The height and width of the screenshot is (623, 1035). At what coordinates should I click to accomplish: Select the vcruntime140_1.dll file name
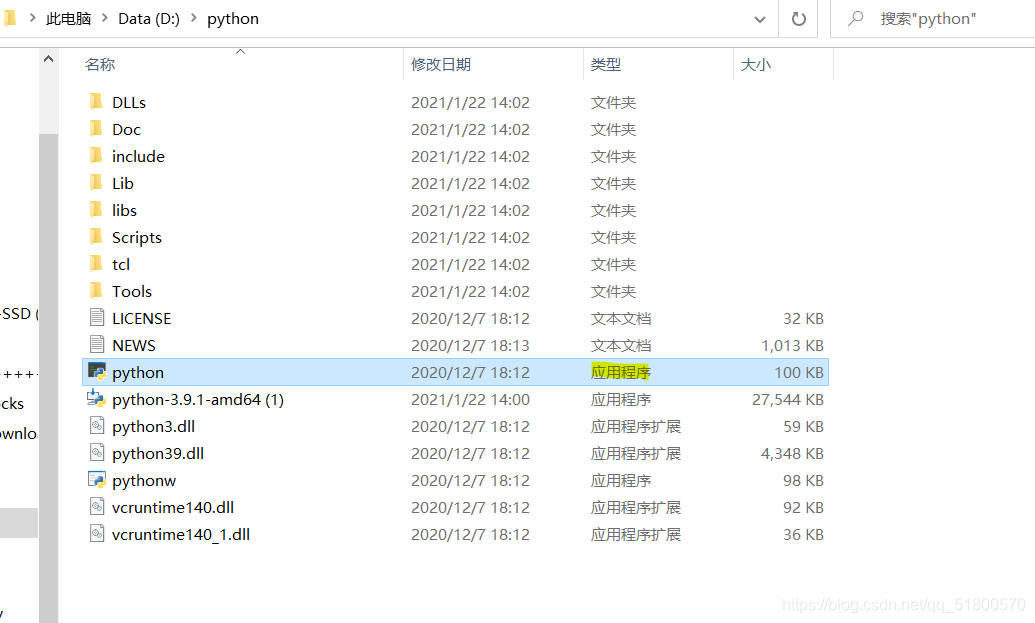(x=181, y=535)
